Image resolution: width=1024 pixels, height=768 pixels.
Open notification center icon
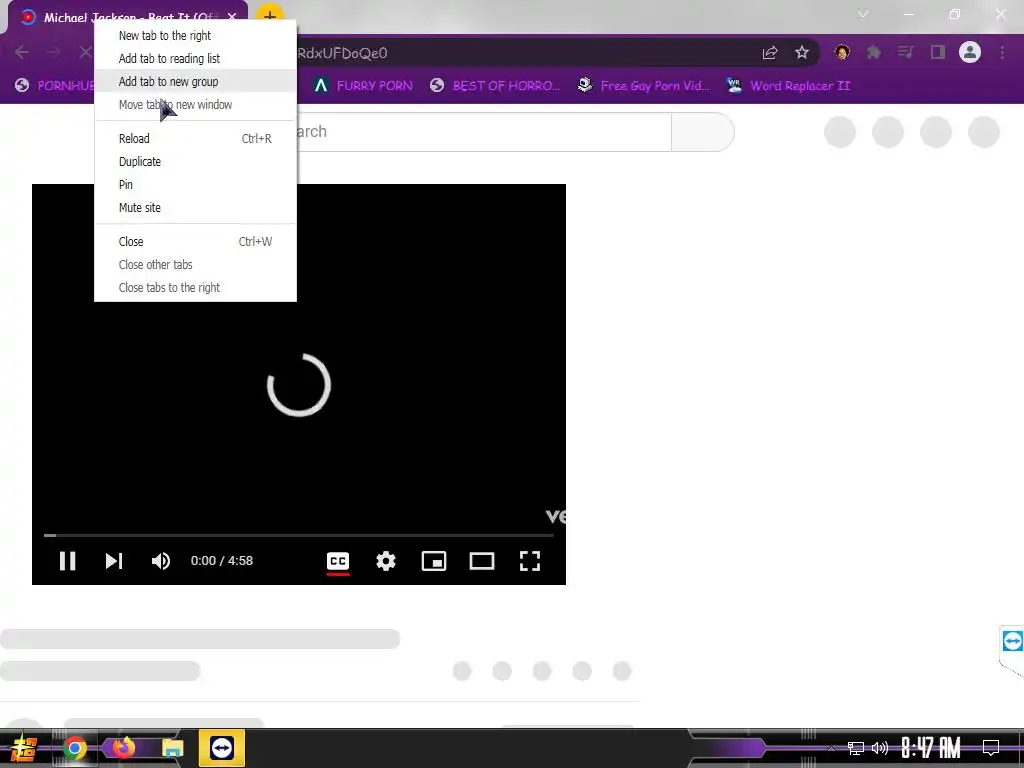tap(991, 748)
